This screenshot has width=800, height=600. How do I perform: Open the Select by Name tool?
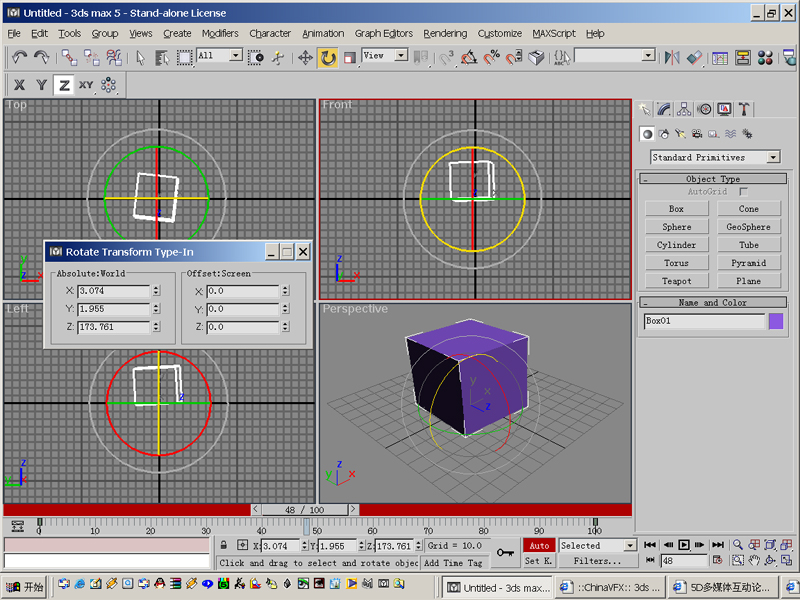coord(162,57)
